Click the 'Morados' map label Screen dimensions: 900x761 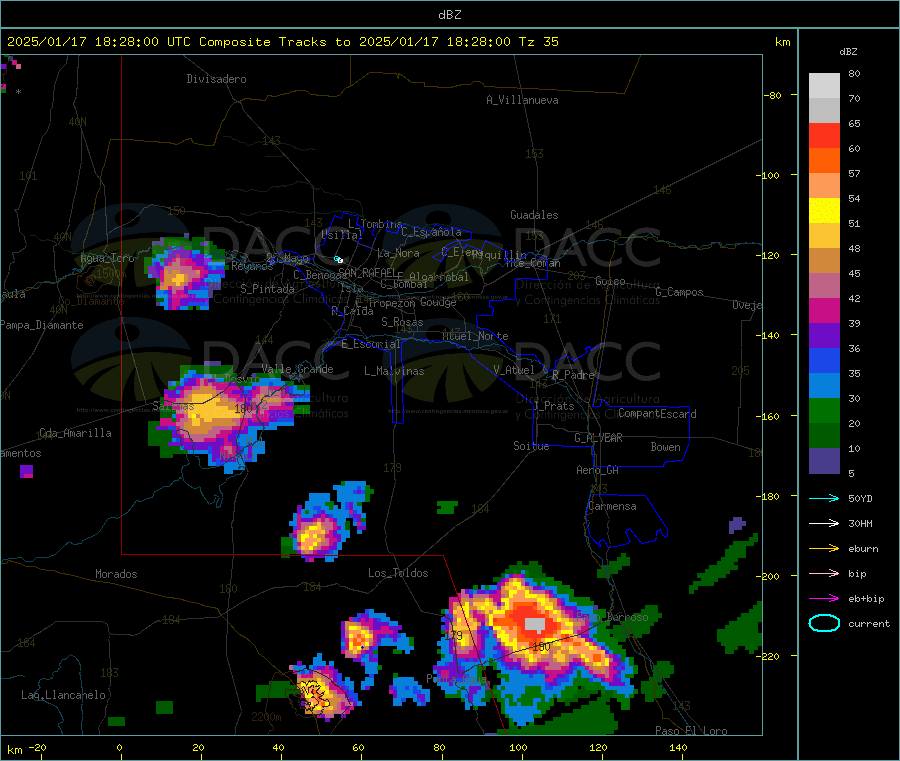[116, 574]
